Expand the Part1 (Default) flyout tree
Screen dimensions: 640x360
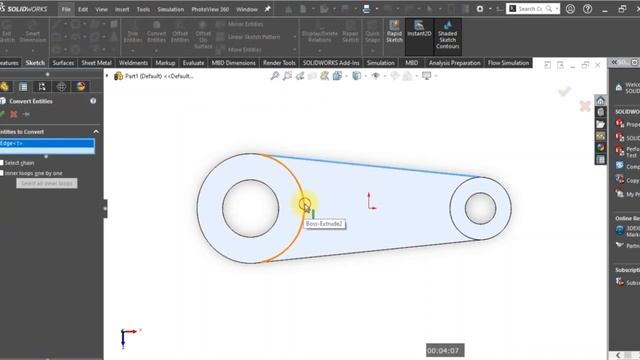[x=107, y=76]
